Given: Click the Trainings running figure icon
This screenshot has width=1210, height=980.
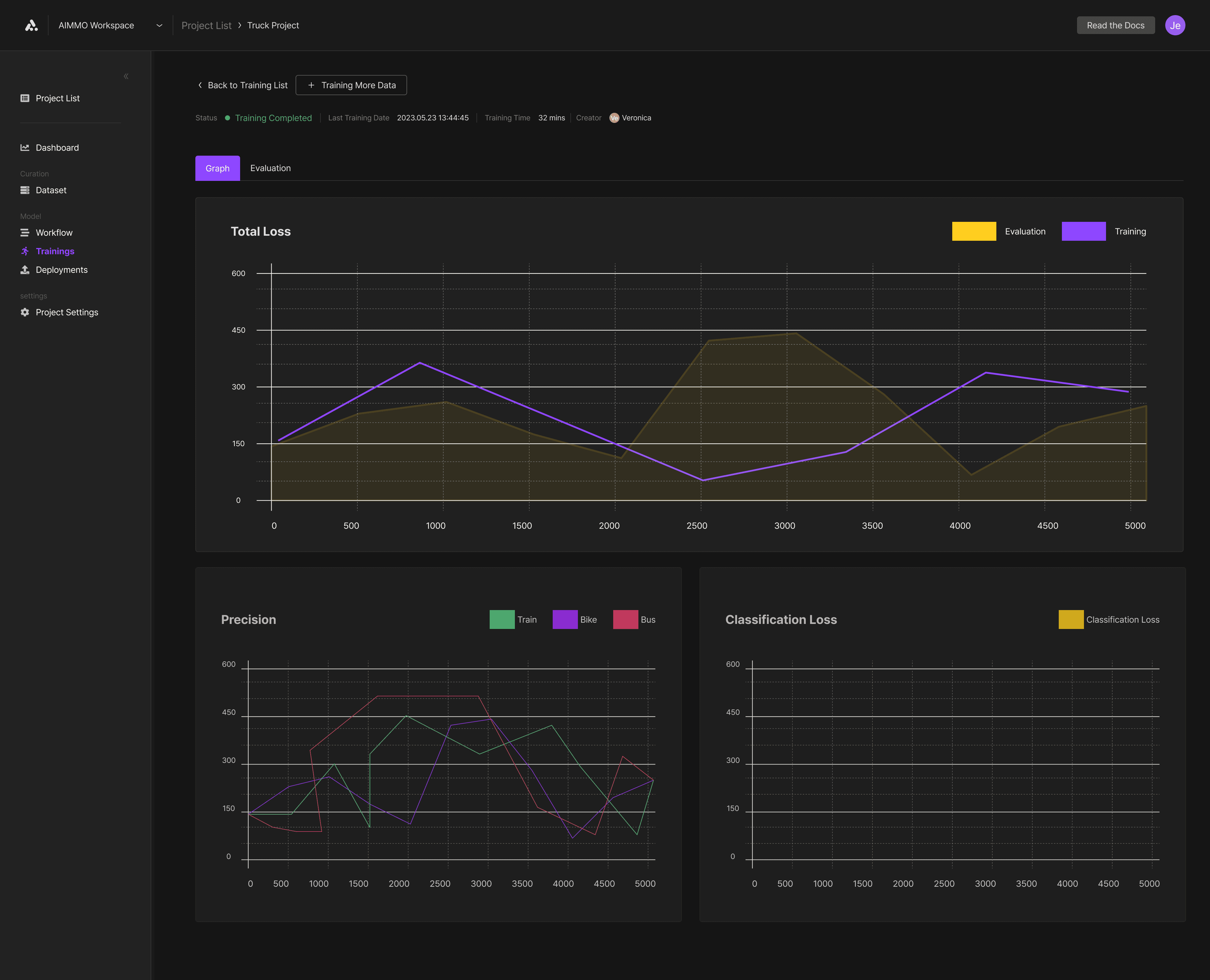Looking at the screenshot, I should pyautogui.click(x=25, y=251).
